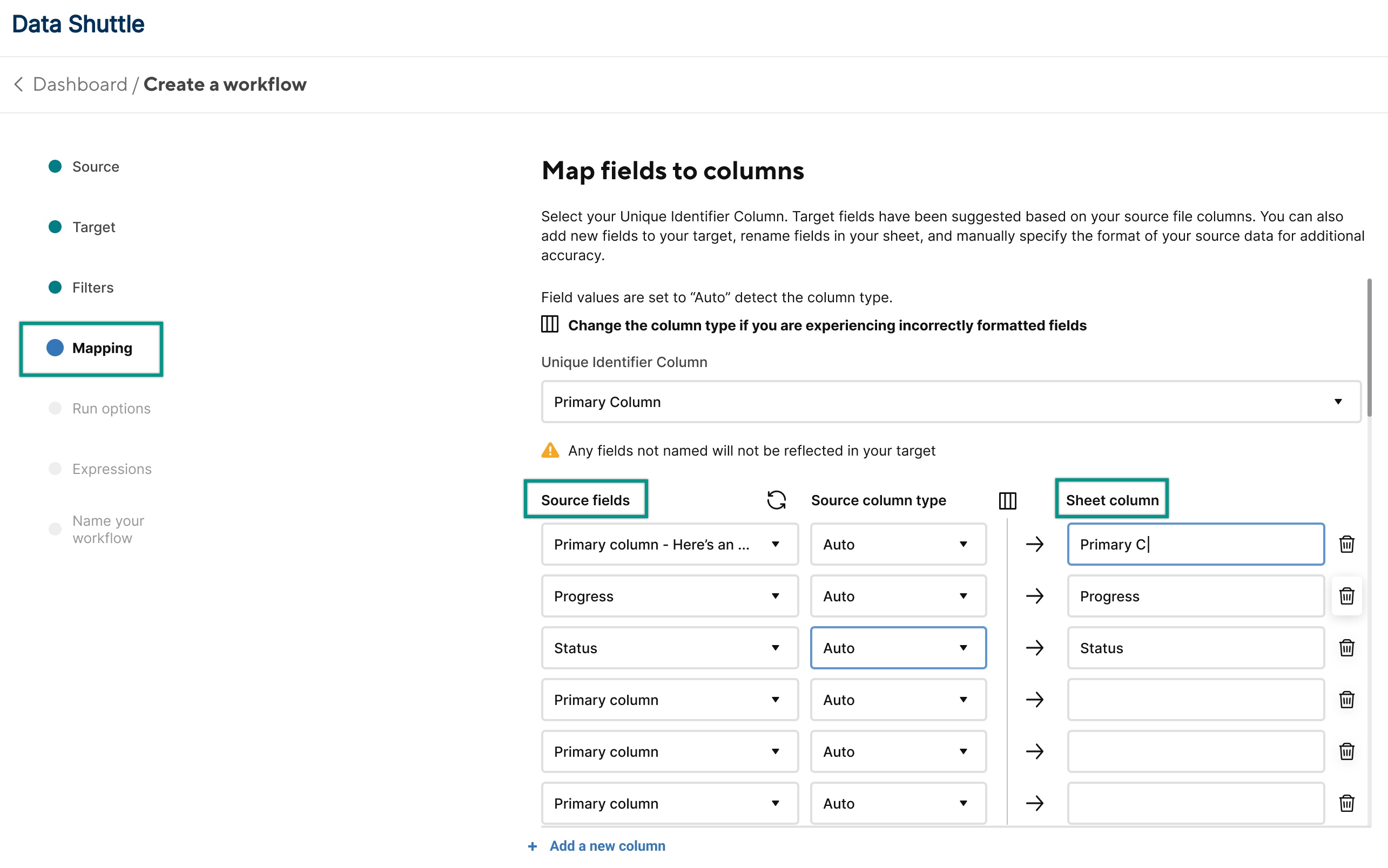Open the Unique Identifier Column dropdown
This screenshot has width=1388, height=868.
coord(951,401)
